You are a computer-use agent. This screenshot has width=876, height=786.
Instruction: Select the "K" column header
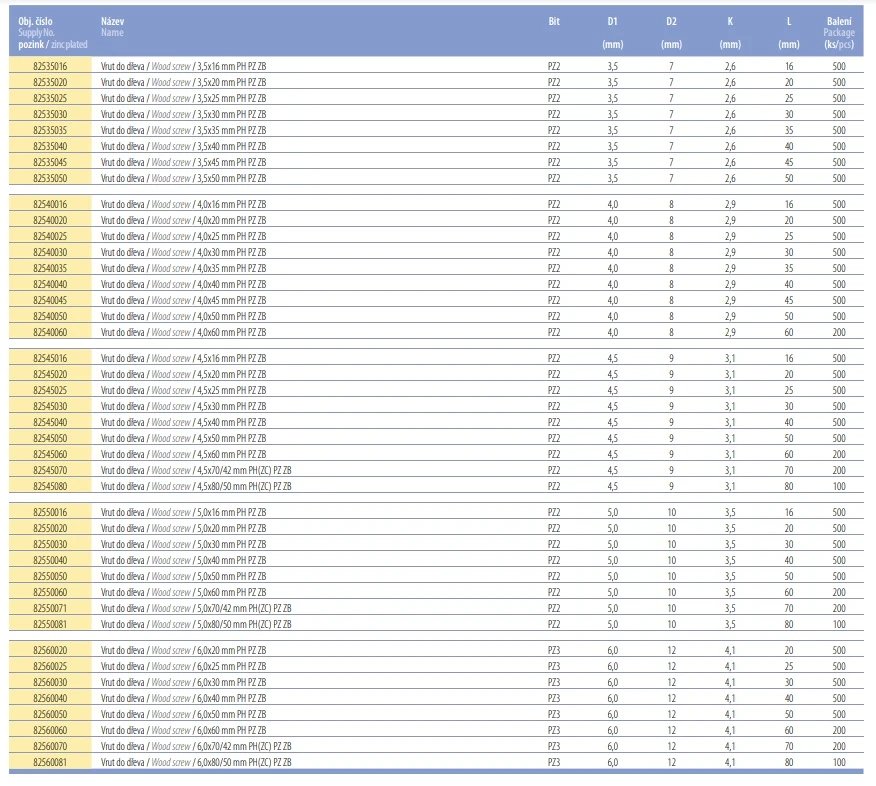[730, 20]
